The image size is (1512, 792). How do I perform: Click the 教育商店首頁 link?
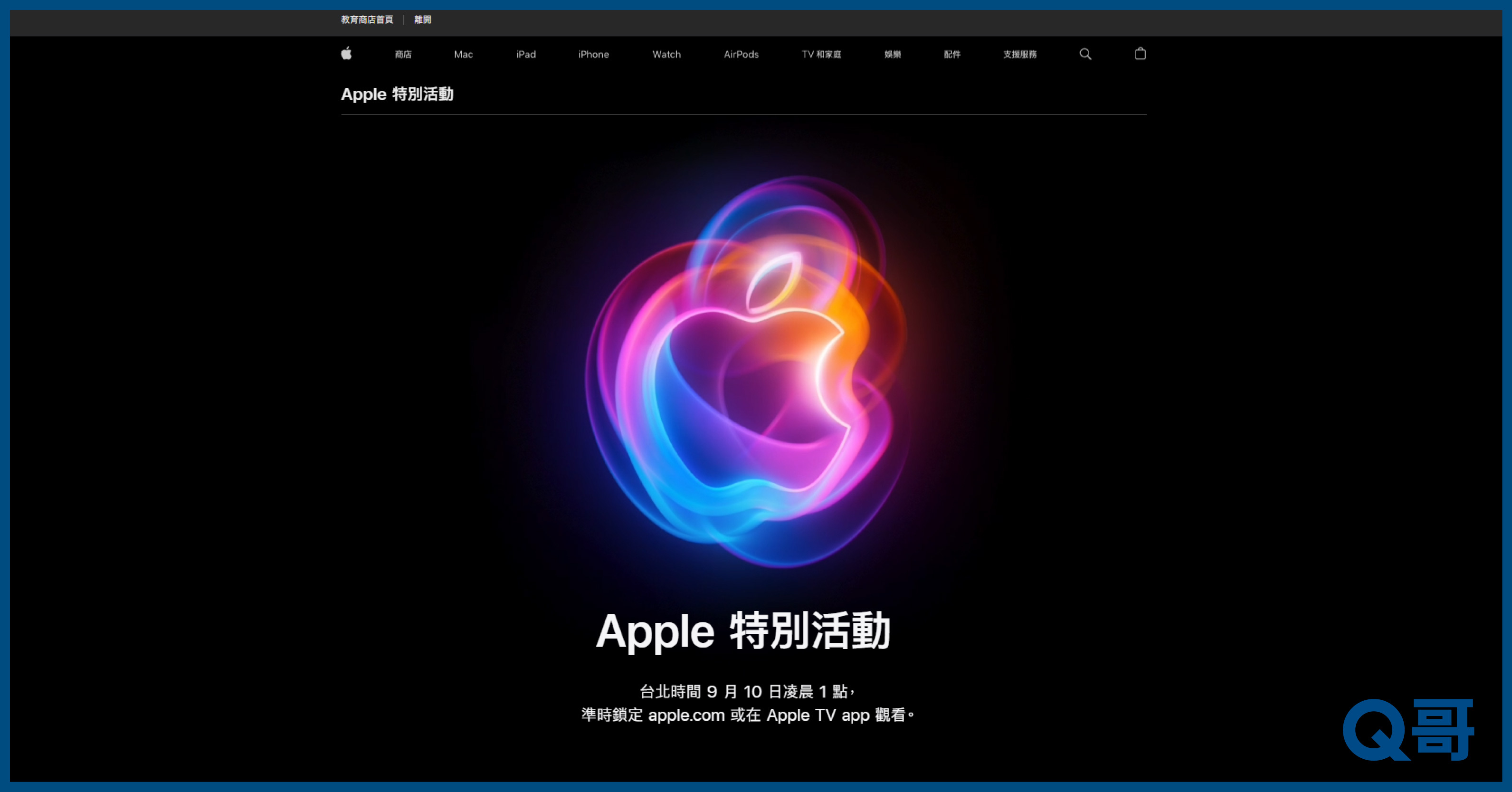tap(367, 20)
